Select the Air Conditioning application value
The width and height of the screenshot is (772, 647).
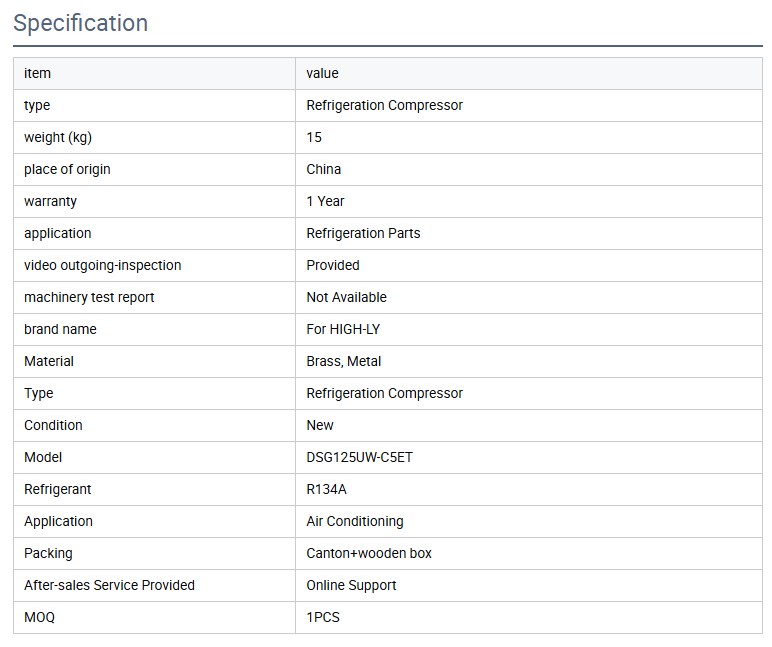click(354, 521)
